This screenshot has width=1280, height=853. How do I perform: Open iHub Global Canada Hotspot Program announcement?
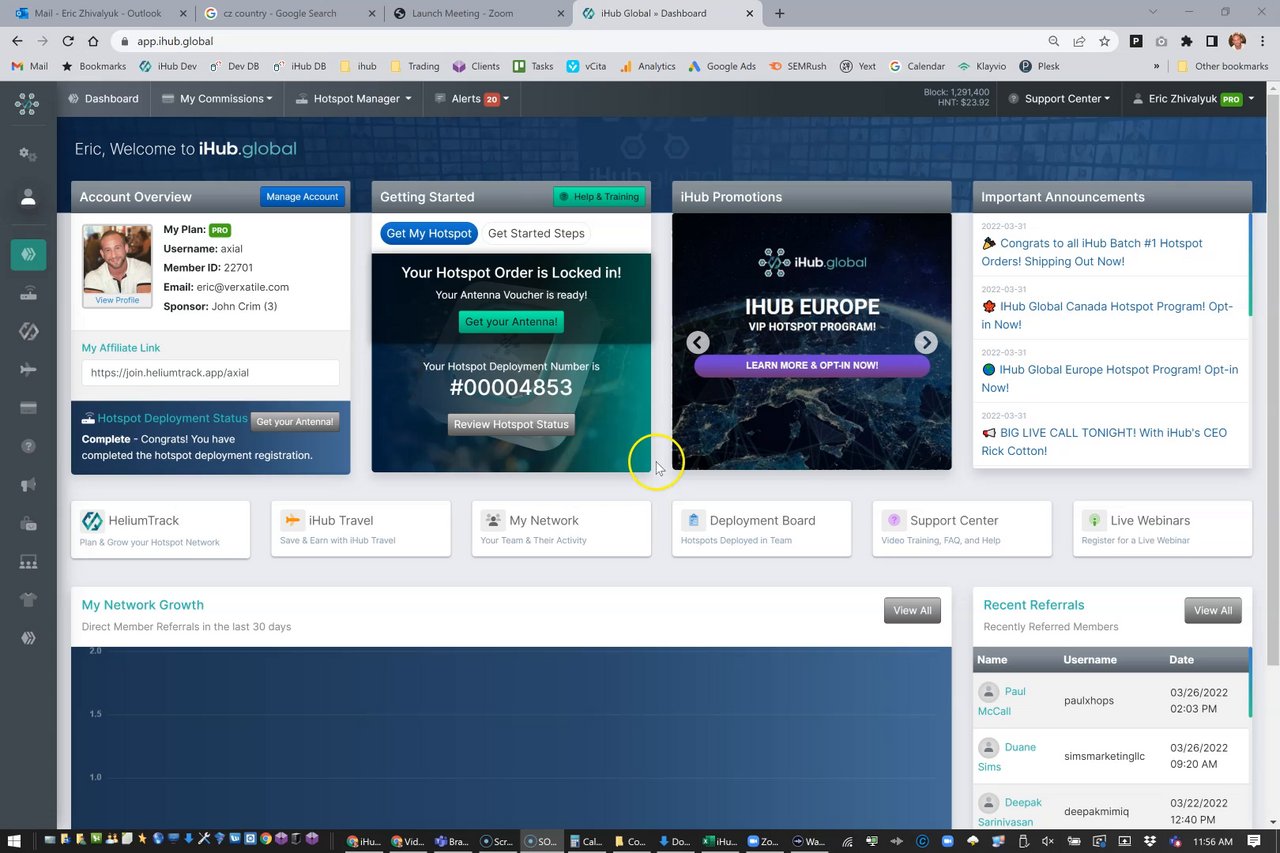pos(1107,315)
